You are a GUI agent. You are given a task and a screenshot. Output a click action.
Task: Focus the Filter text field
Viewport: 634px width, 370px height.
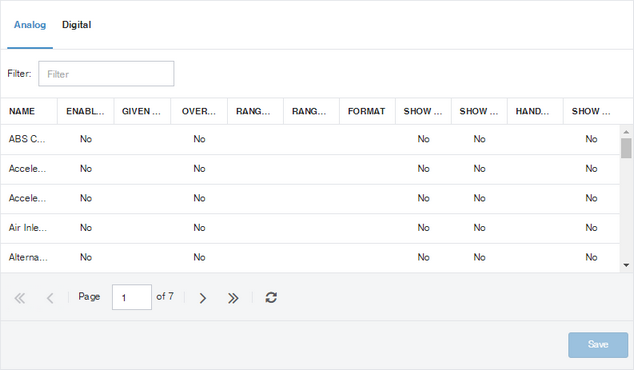coord(106,74)
